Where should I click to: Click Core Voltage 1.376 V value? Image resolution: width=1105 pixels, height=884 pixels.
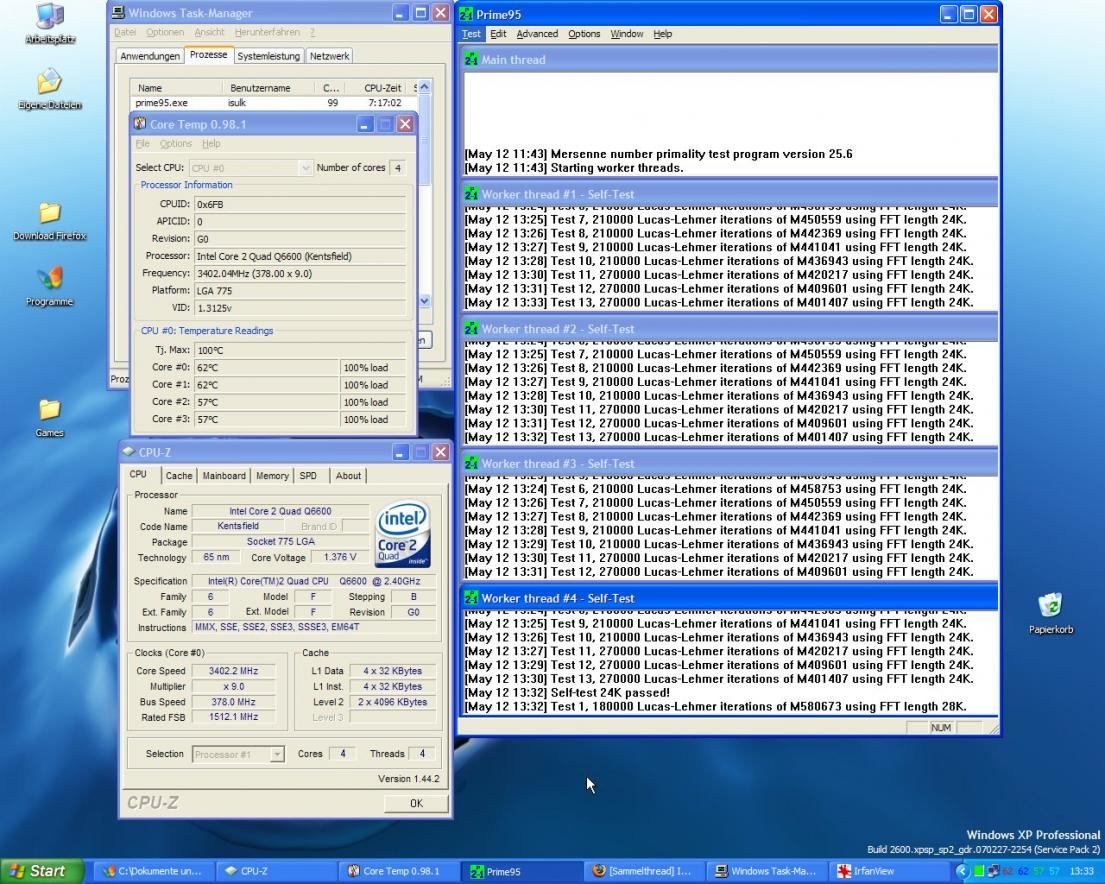tap(340, 558)
